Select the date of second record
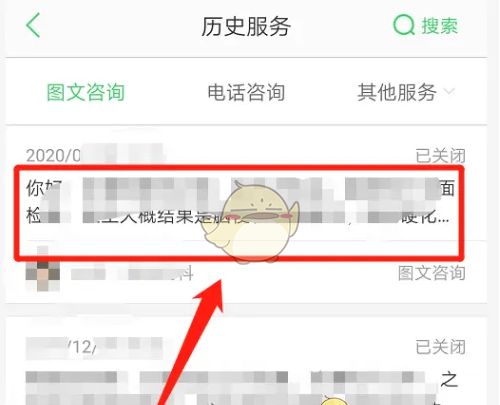The height and width of the screenshot is (405, 500). pos(94,347)
